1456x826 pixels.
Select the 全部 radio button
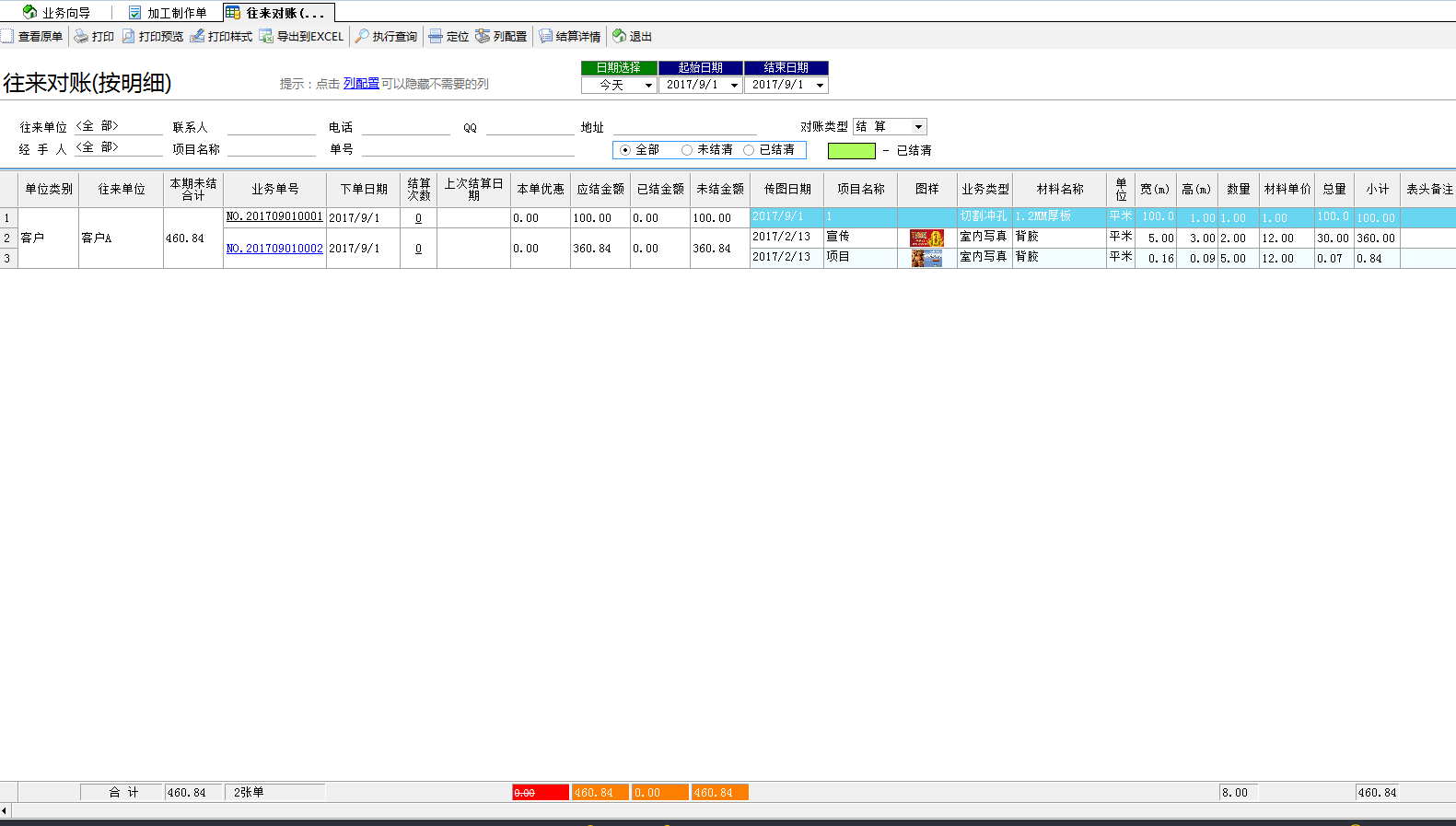626,150
